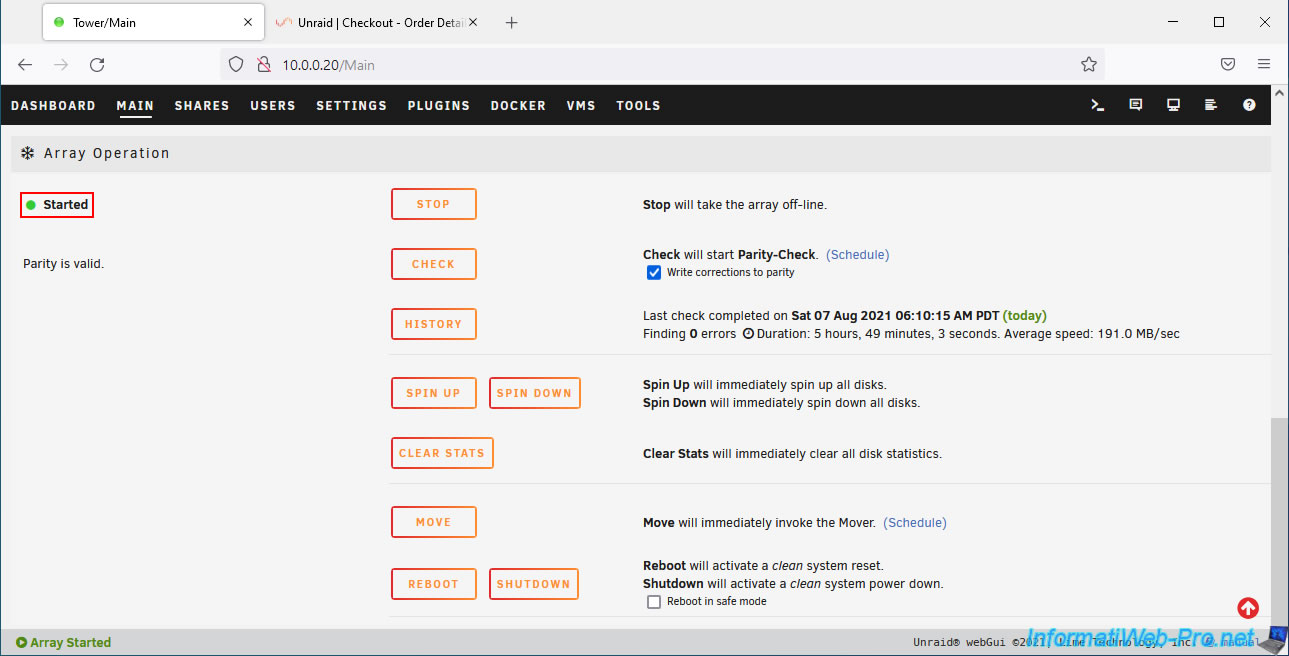
Task: Open the Unraid web terminal icon
Action: [1097, 105]
